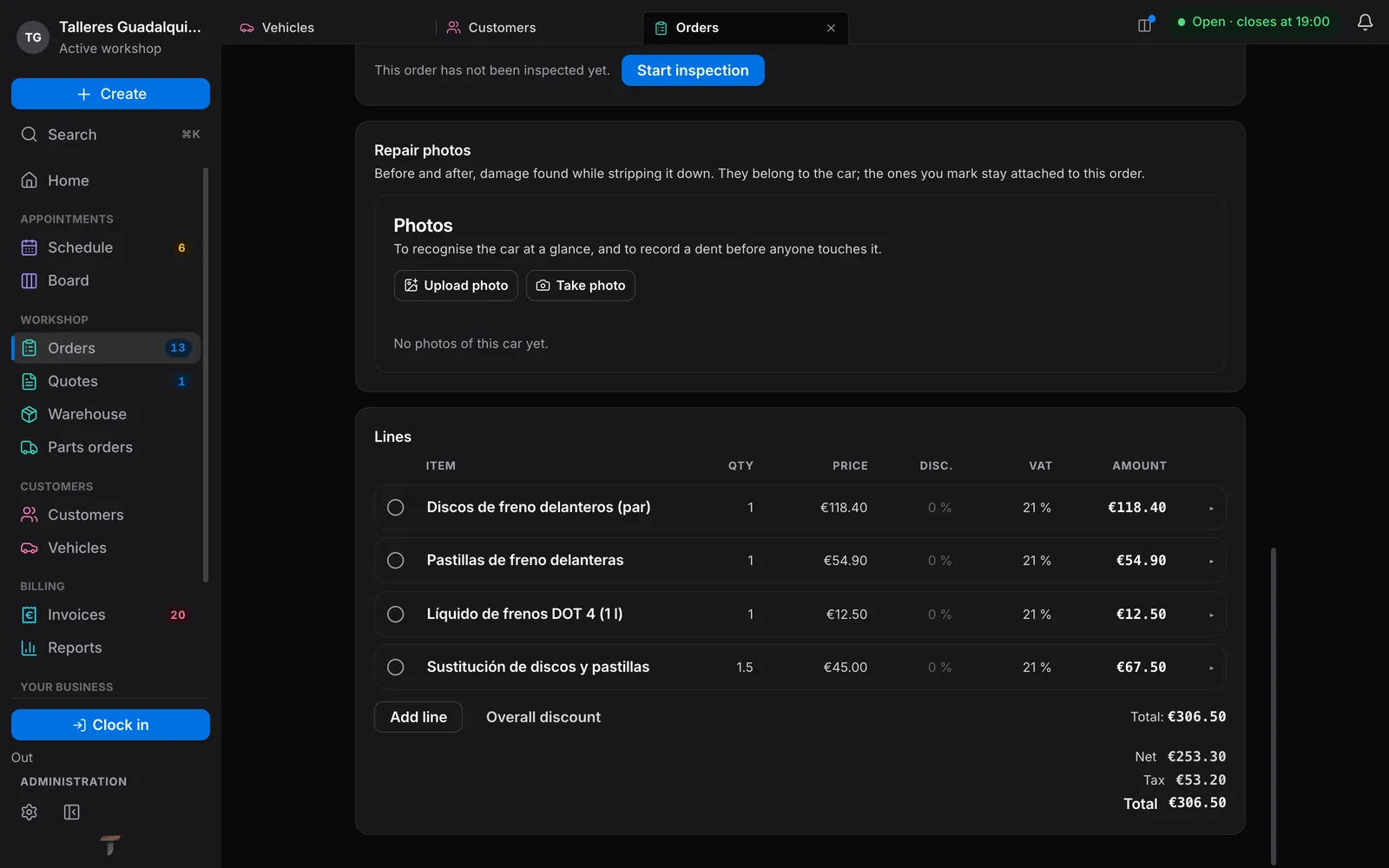Screen dimensions: 1389x868
Task: Click the image icon on Upload photo
Action: (411, 286)
